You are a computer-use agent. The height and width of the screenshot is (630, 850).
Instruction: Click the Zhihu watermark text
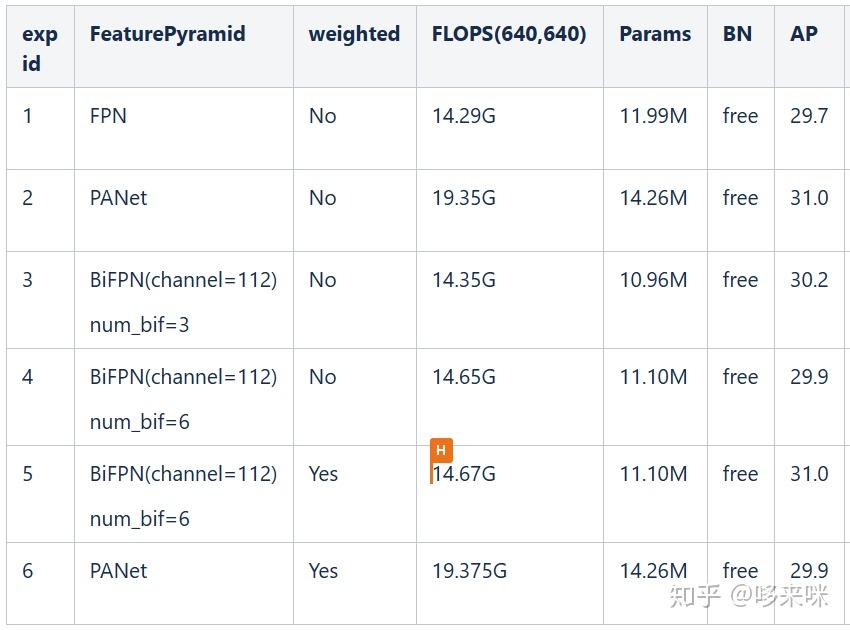tap(749, 597)
